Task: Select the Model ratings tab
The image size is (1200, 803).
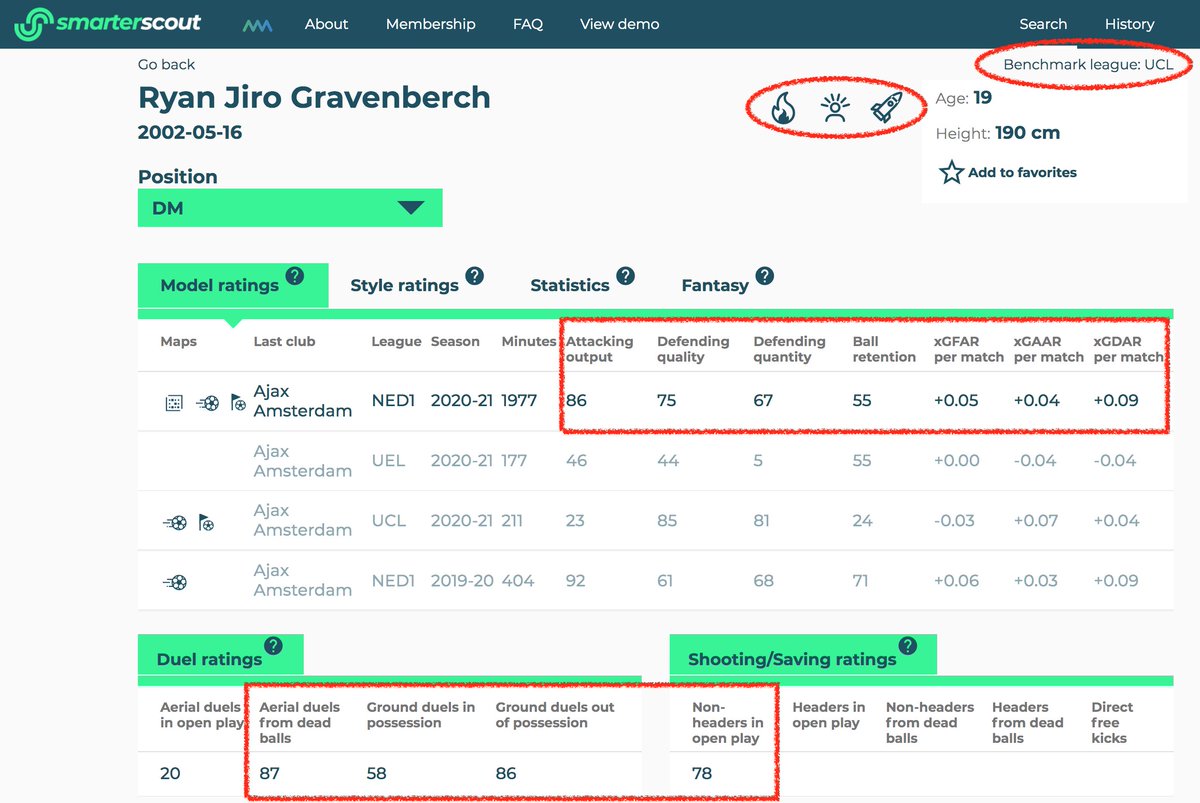Action: point(233,285)
